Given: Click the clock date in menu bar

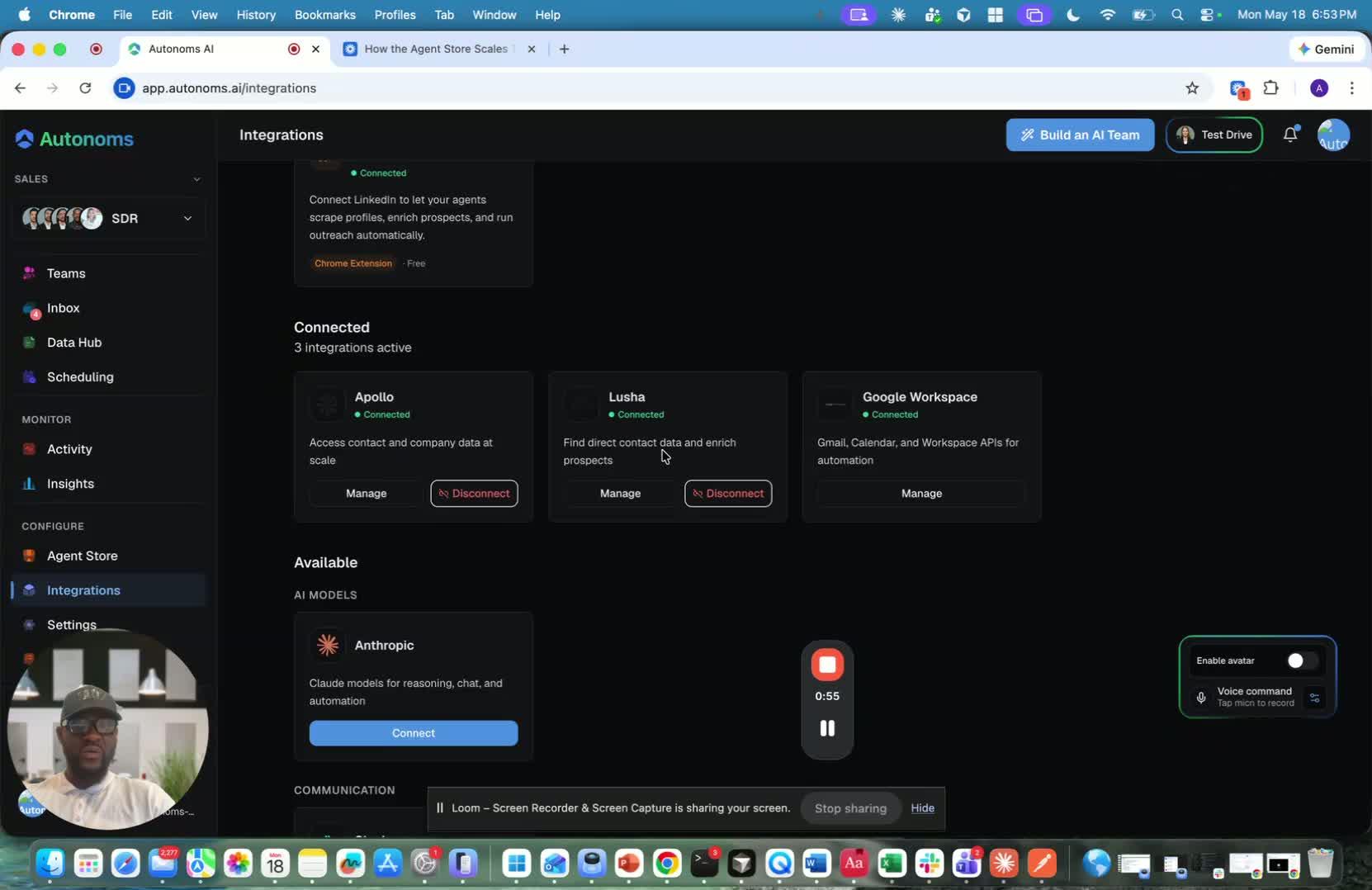Looking at the screenshot, I should [x=1297, y=15].
